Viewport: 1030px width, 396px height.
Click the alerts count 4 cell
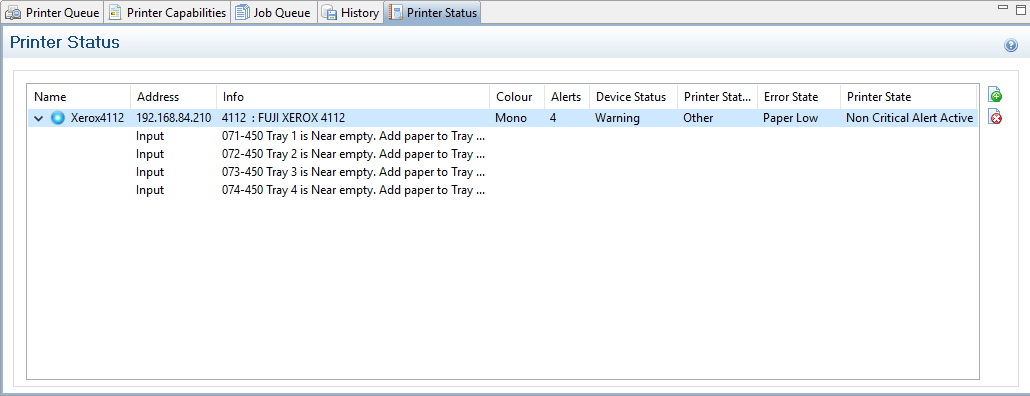tap(554, 118)
